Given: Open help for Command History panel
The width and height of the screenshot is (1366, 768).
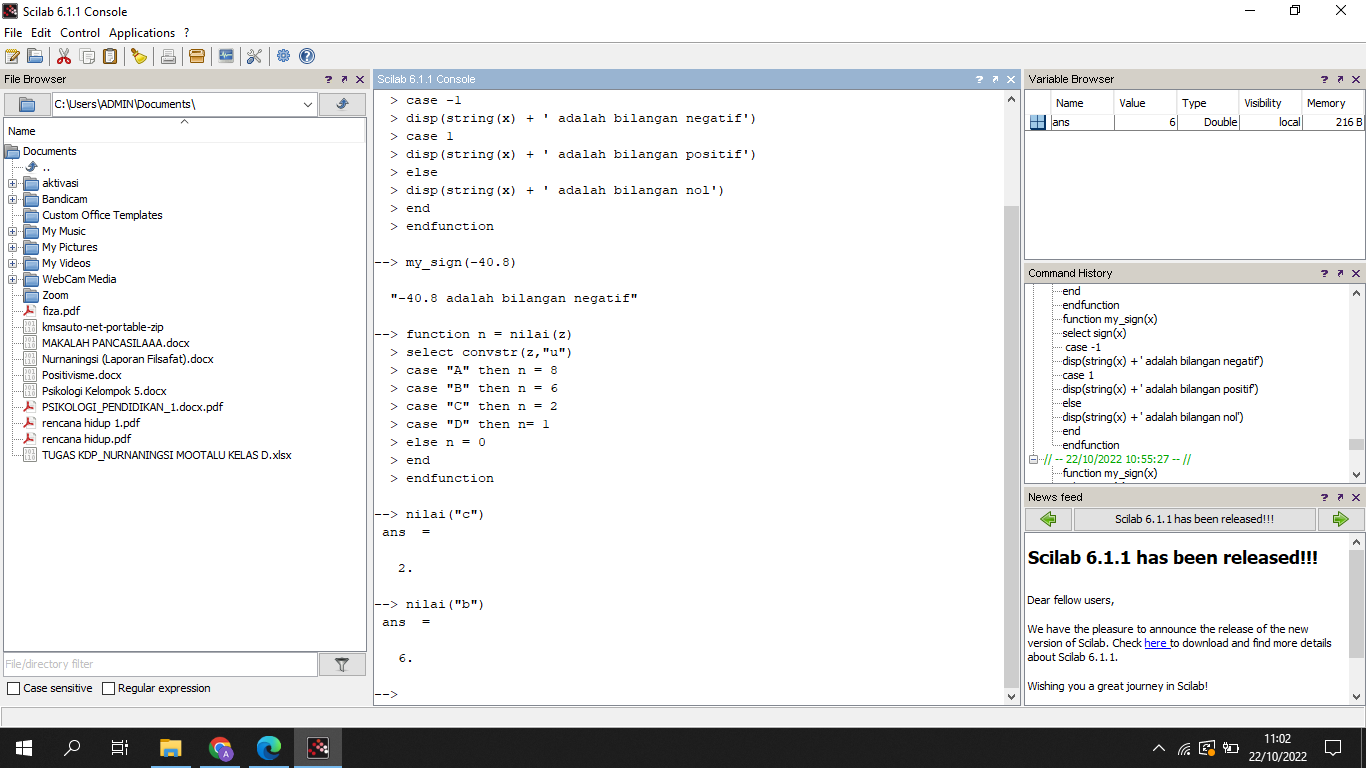Looking at the screenshot, I should click(x=1325, y=273).
